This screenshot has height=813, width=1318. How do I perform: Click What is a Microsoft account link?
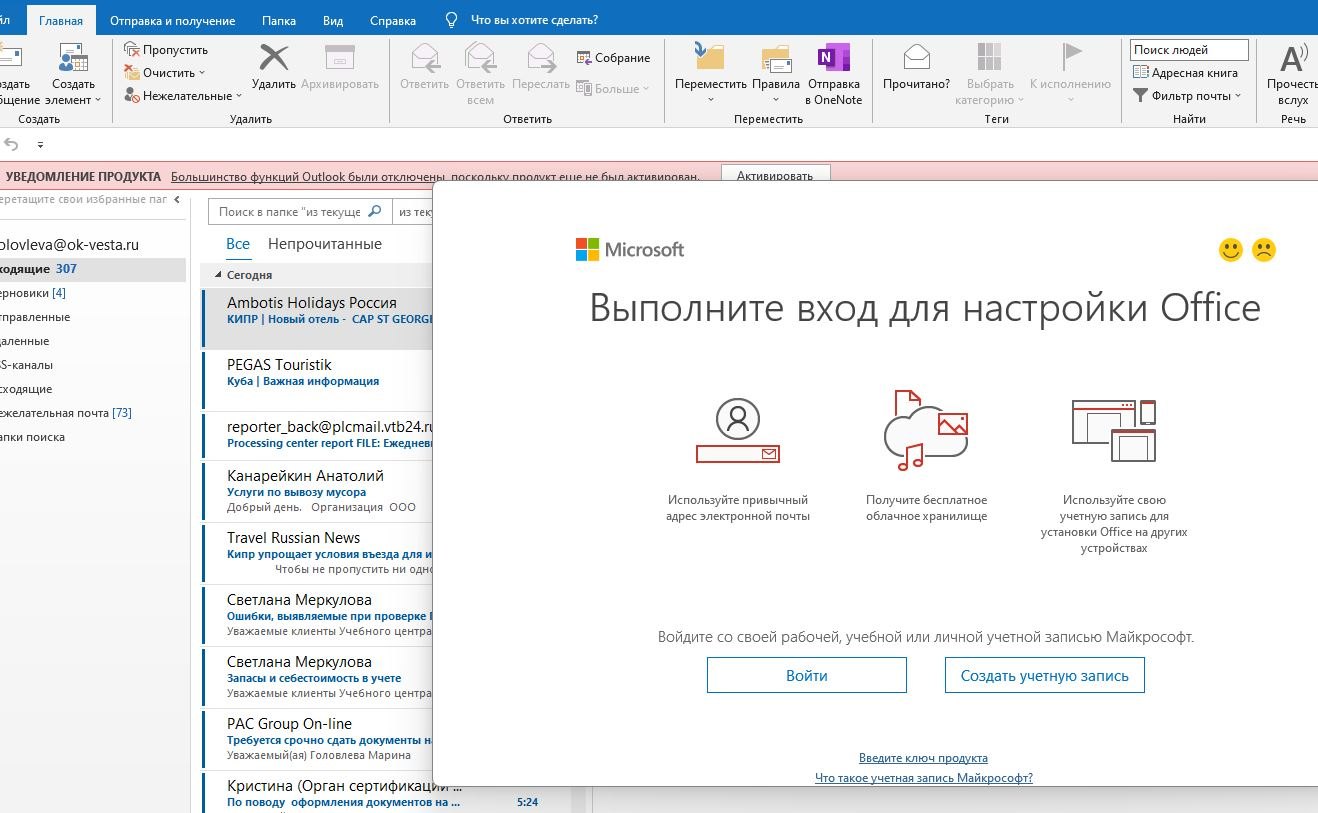[924, 778]
